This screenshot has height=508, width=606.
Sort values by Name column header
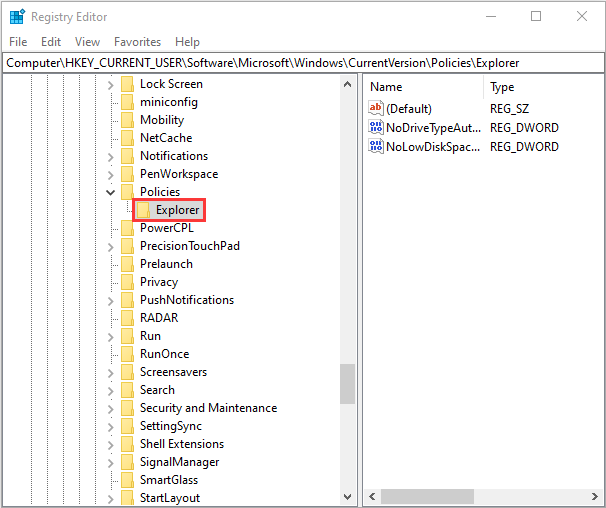click(x=386, y=87)
